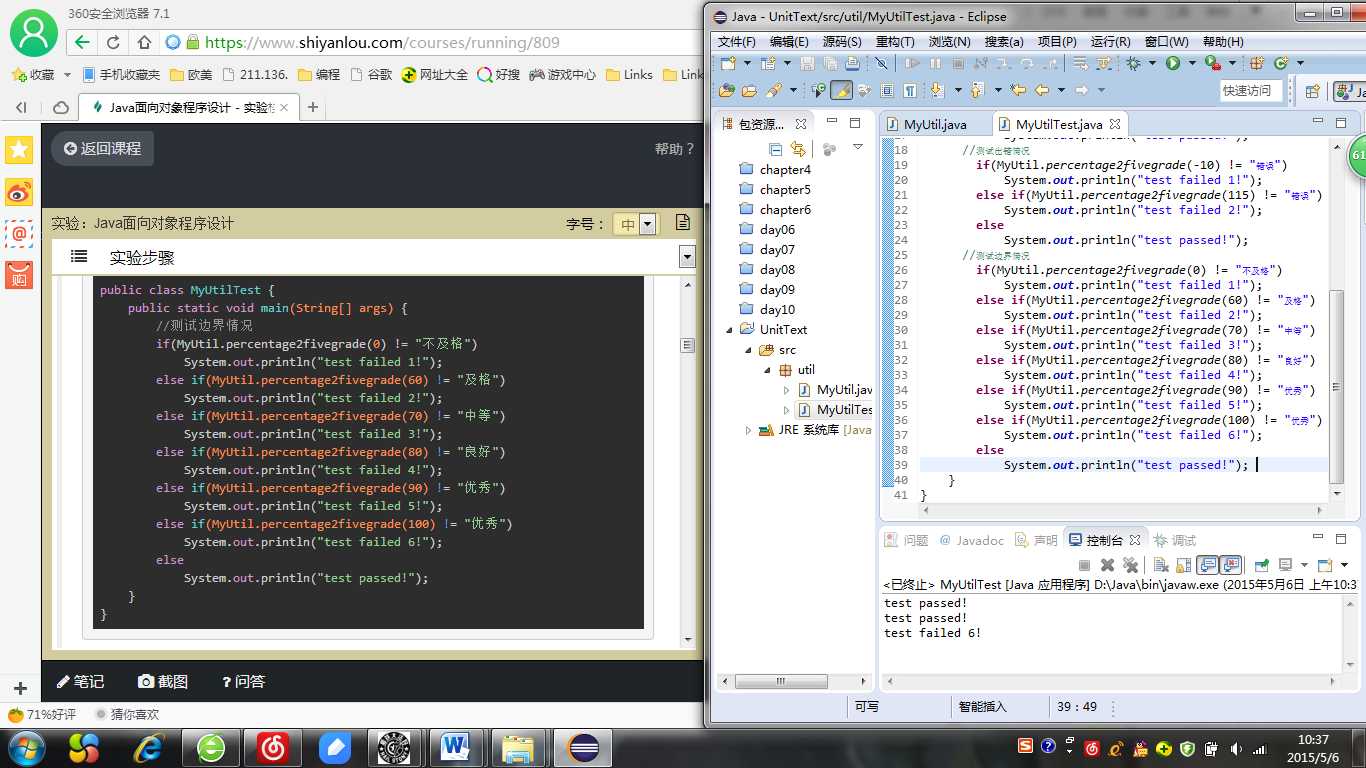1366x768 pixels.
Task: Open Run button dropdown arrow in Eclipse
Action: click(1191, 63)
